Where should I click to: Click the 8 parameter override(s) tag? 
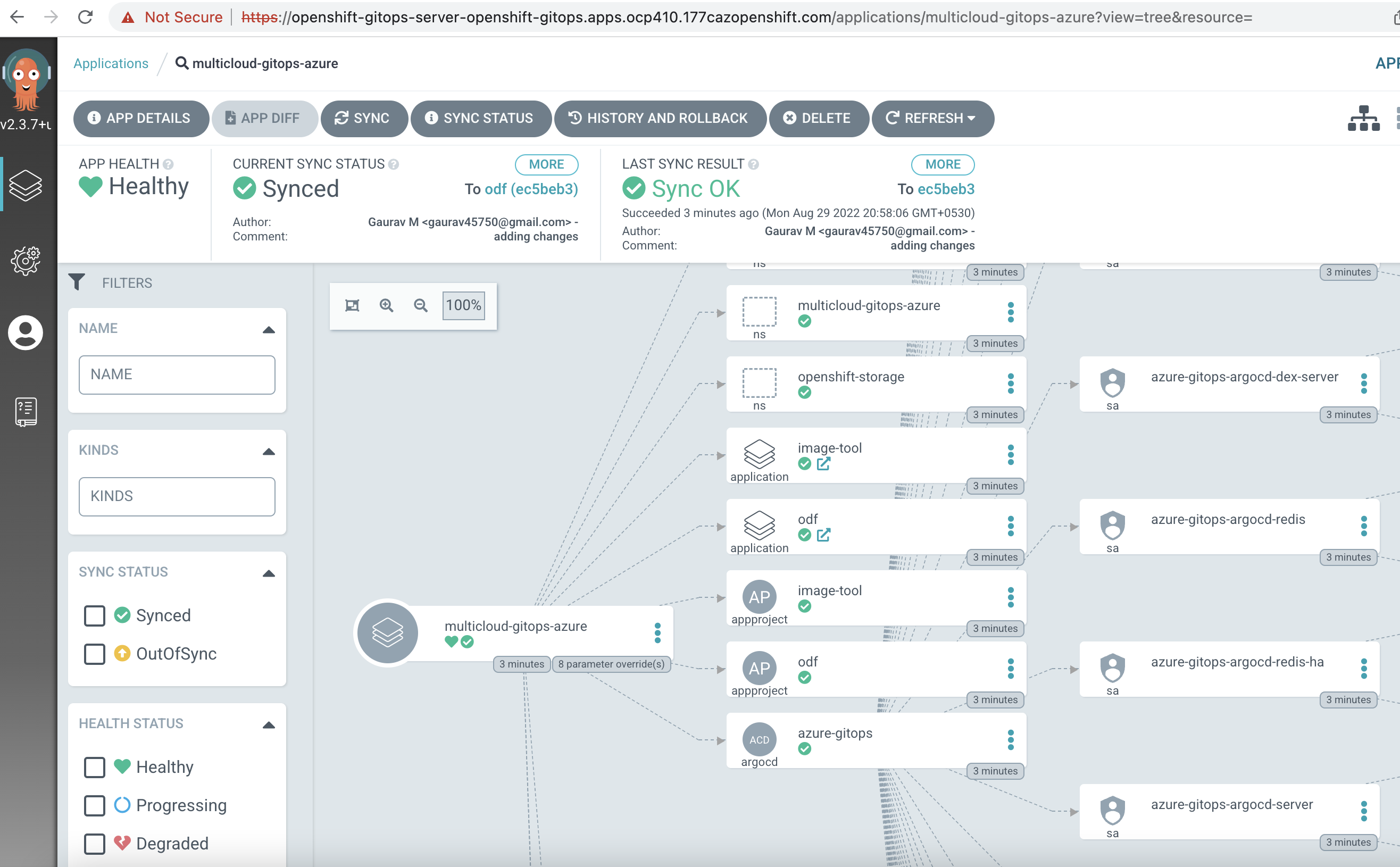(611, 664)
